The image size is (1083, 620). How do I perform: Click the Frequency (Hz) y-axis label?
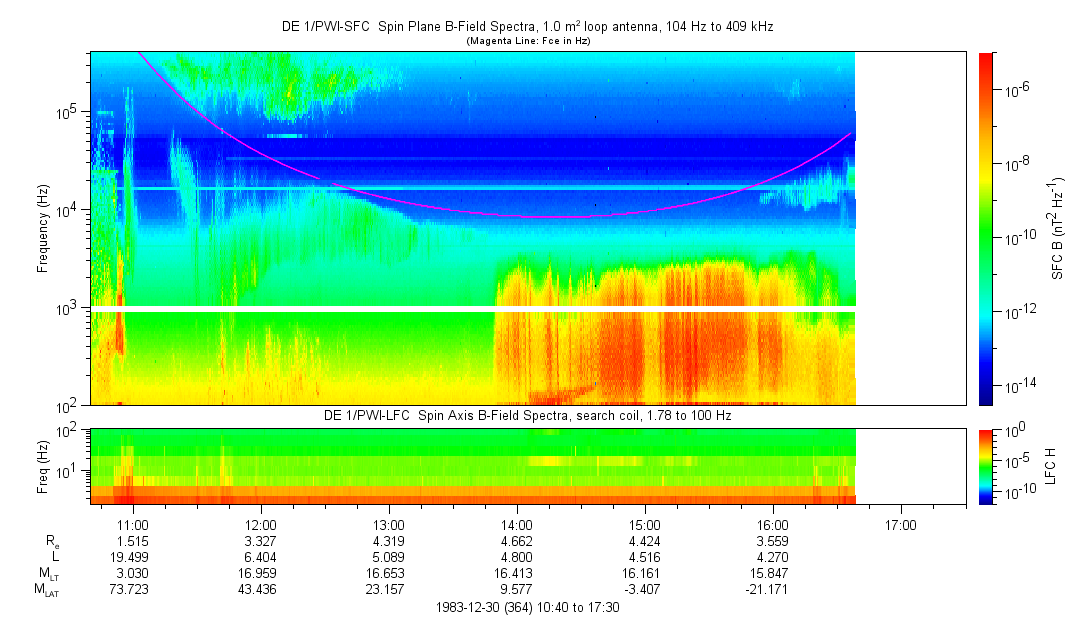43,228
